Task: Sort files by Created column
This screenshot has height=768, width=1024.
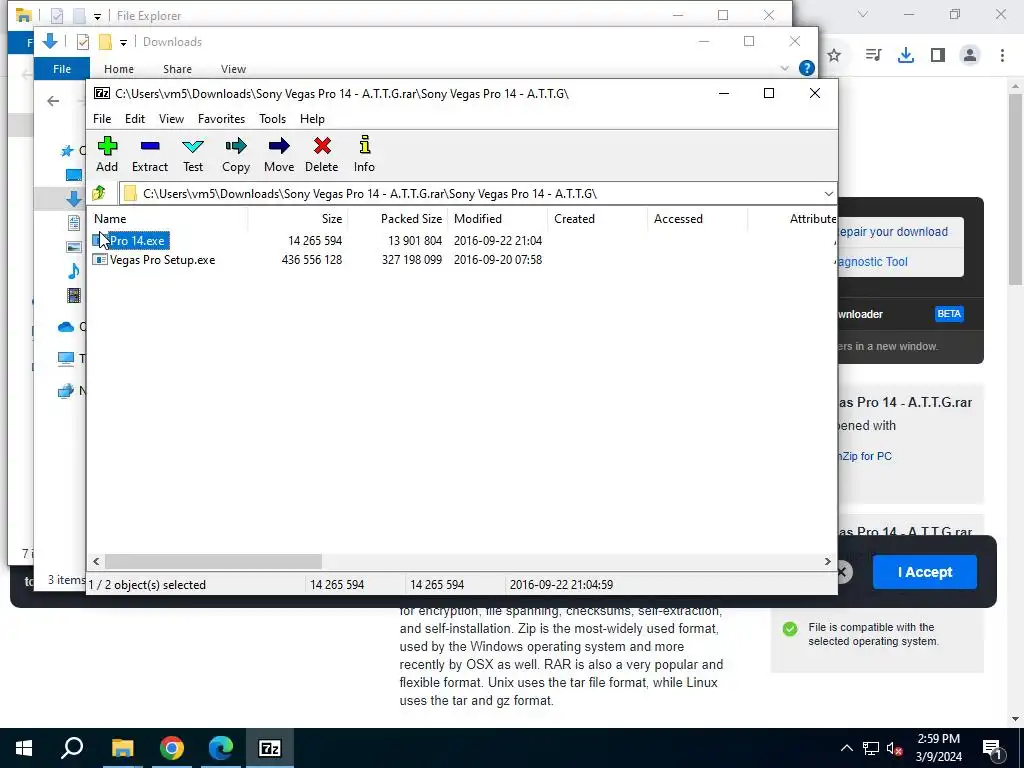Action: [598, 219]
